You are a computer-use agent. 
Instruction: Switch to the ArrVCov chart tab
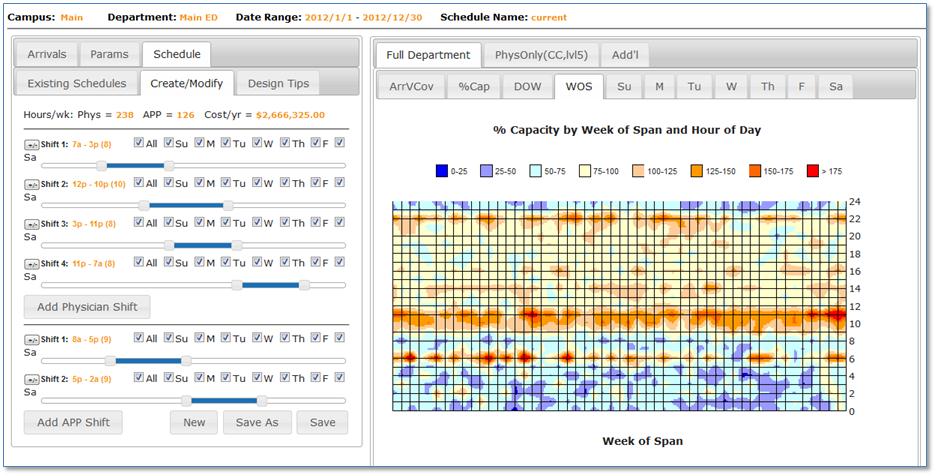coord(411,87)
